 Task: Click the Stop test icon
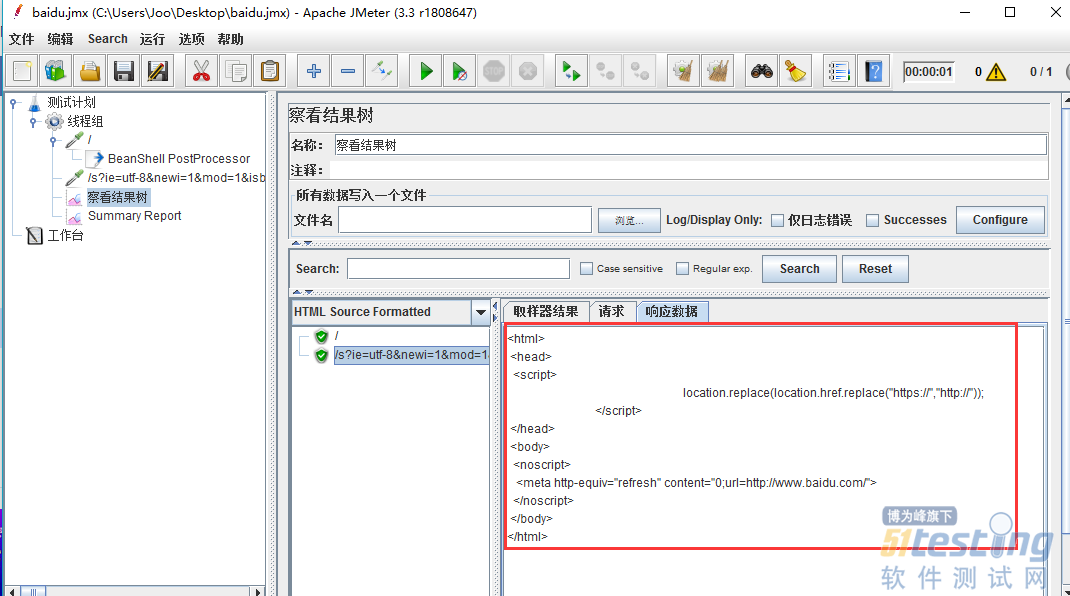pos(493,71)
